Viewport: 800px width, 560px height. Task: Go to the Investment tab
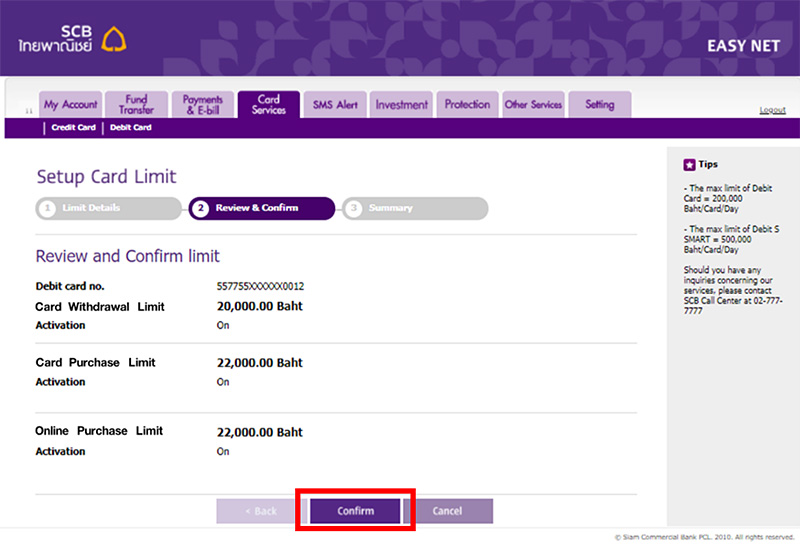pyautogui.click(x=402, y=105)
